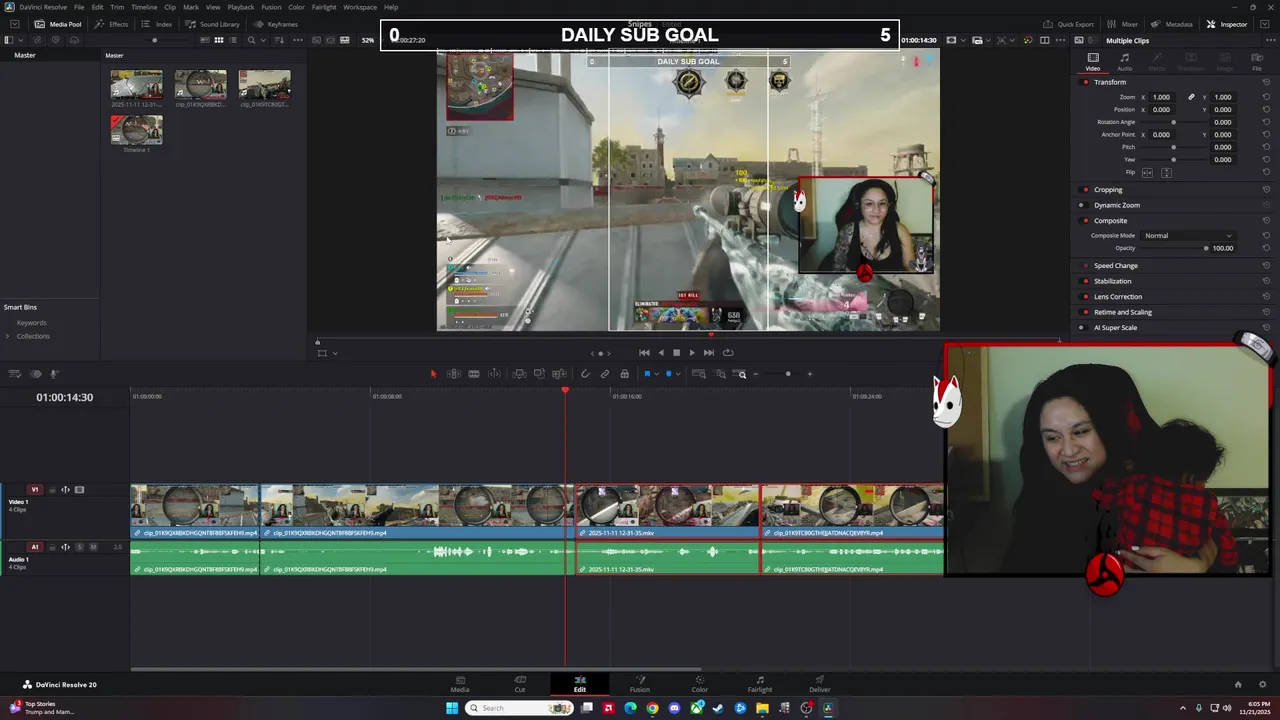The height and width of the screenshot is (720, 1280).
Task: Open the viewer zoom 52% dropdown
Action: coord(373,40)
